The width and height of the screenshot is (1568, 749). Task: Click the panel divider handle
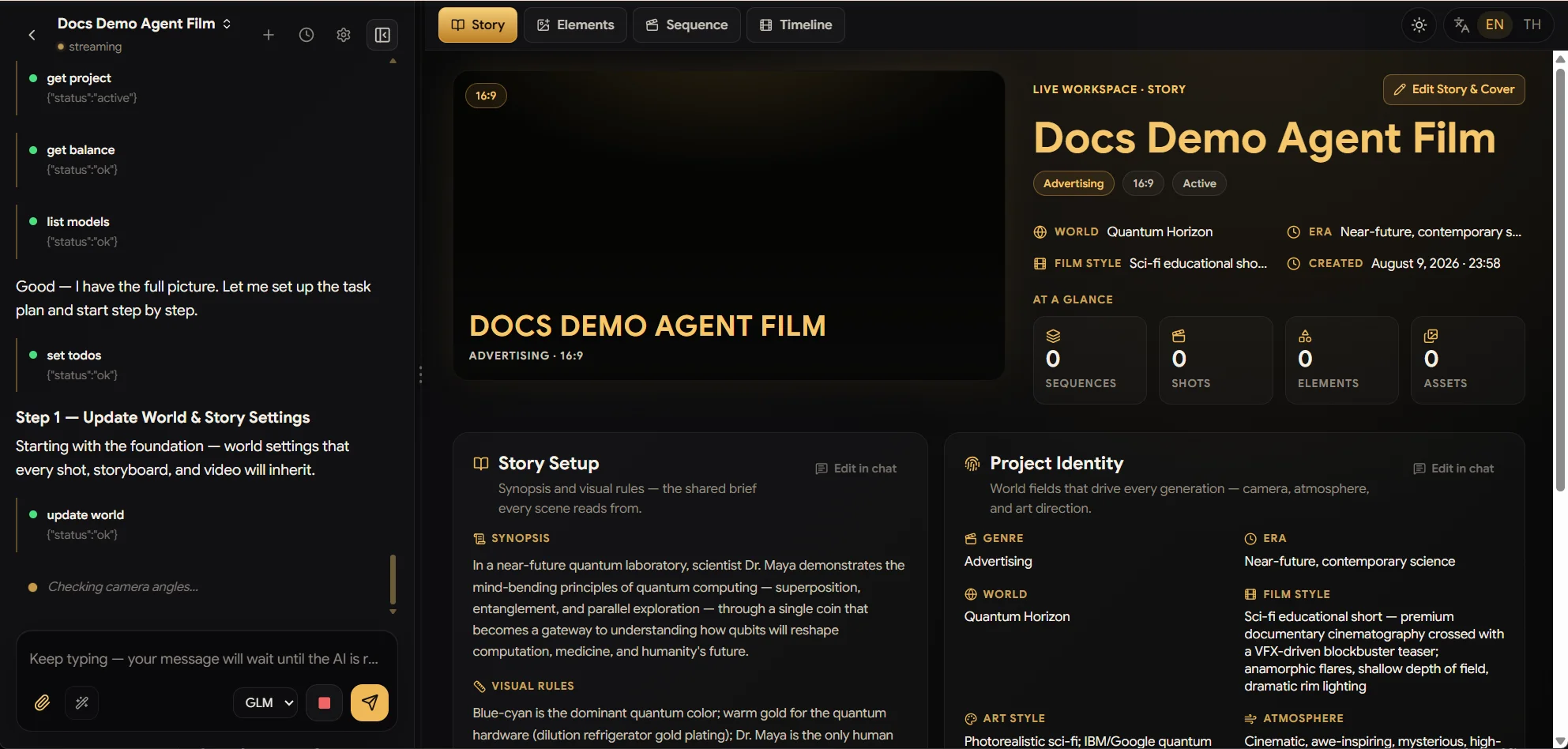click(420, 374)
